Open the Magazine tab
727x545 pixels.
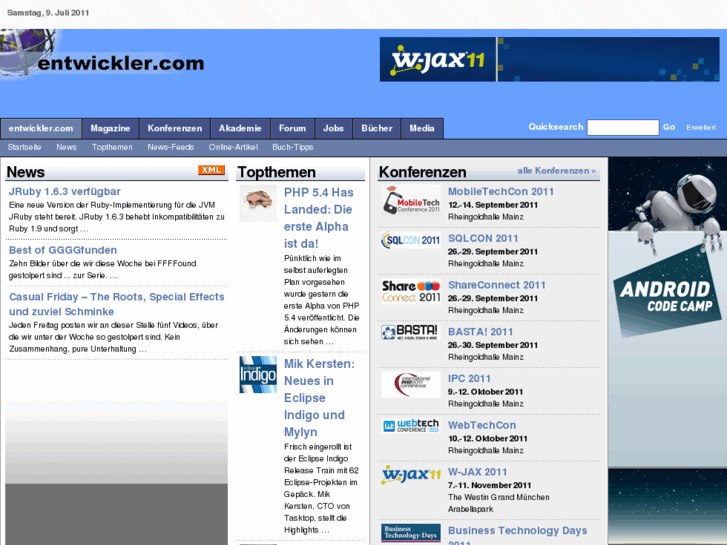pos(110,128)
